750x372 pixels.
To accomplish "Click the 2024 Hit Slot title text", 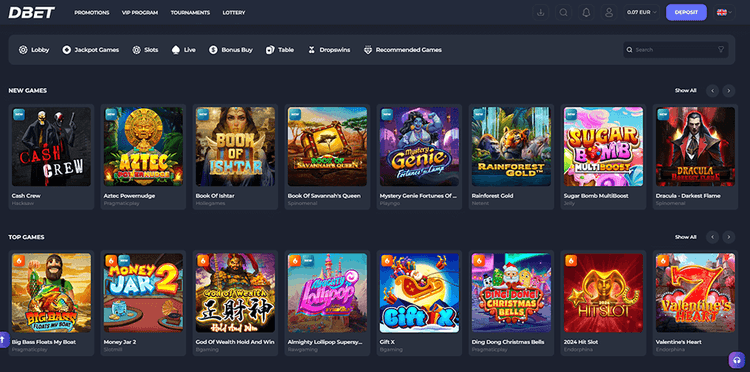I will pos(581,342).
